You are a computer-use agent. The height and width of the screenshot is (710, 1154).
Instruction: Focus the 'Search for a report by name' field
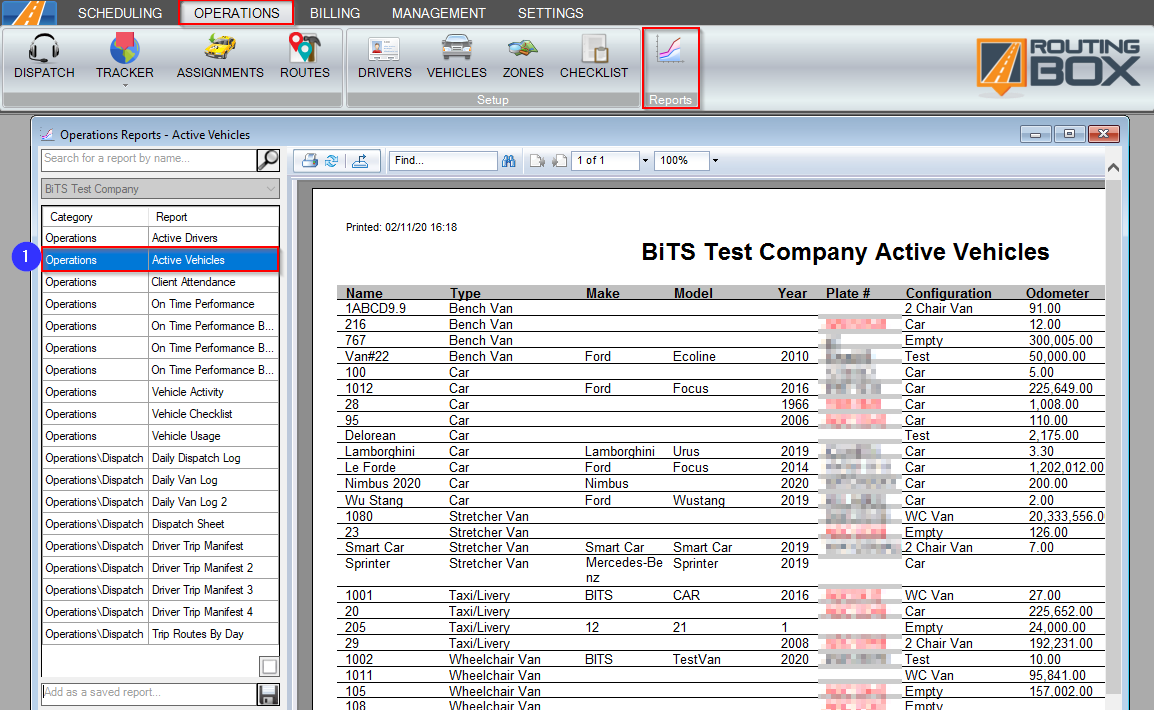[x=149, y=160]
